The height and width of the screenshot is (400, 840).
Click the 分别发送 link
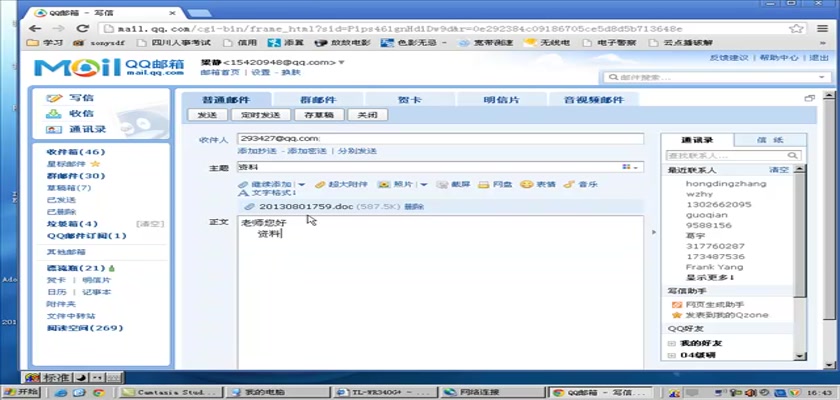357,151
